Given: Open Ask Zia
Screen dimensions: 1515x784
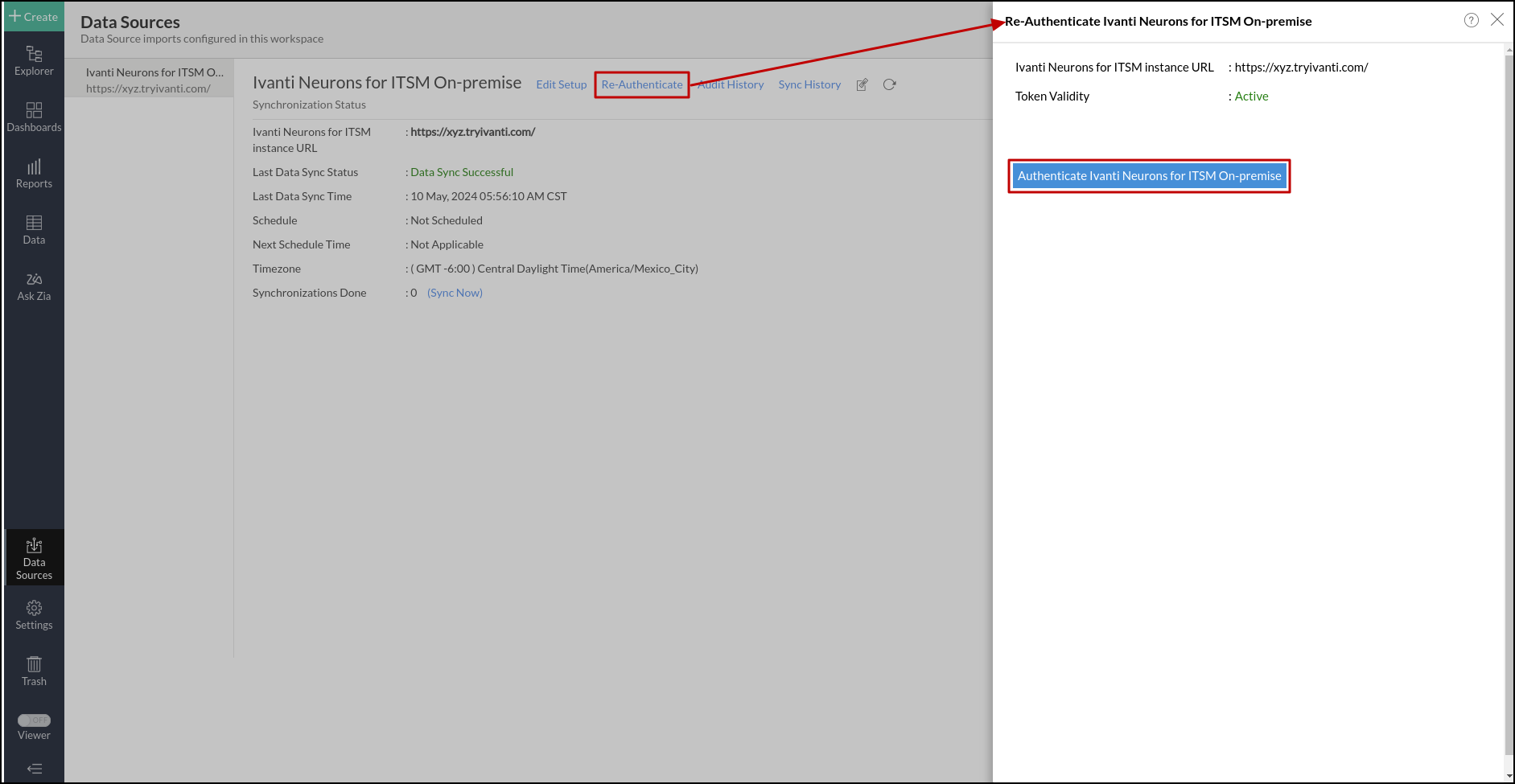Looking at the screenshot, I should tap(33, 285).
